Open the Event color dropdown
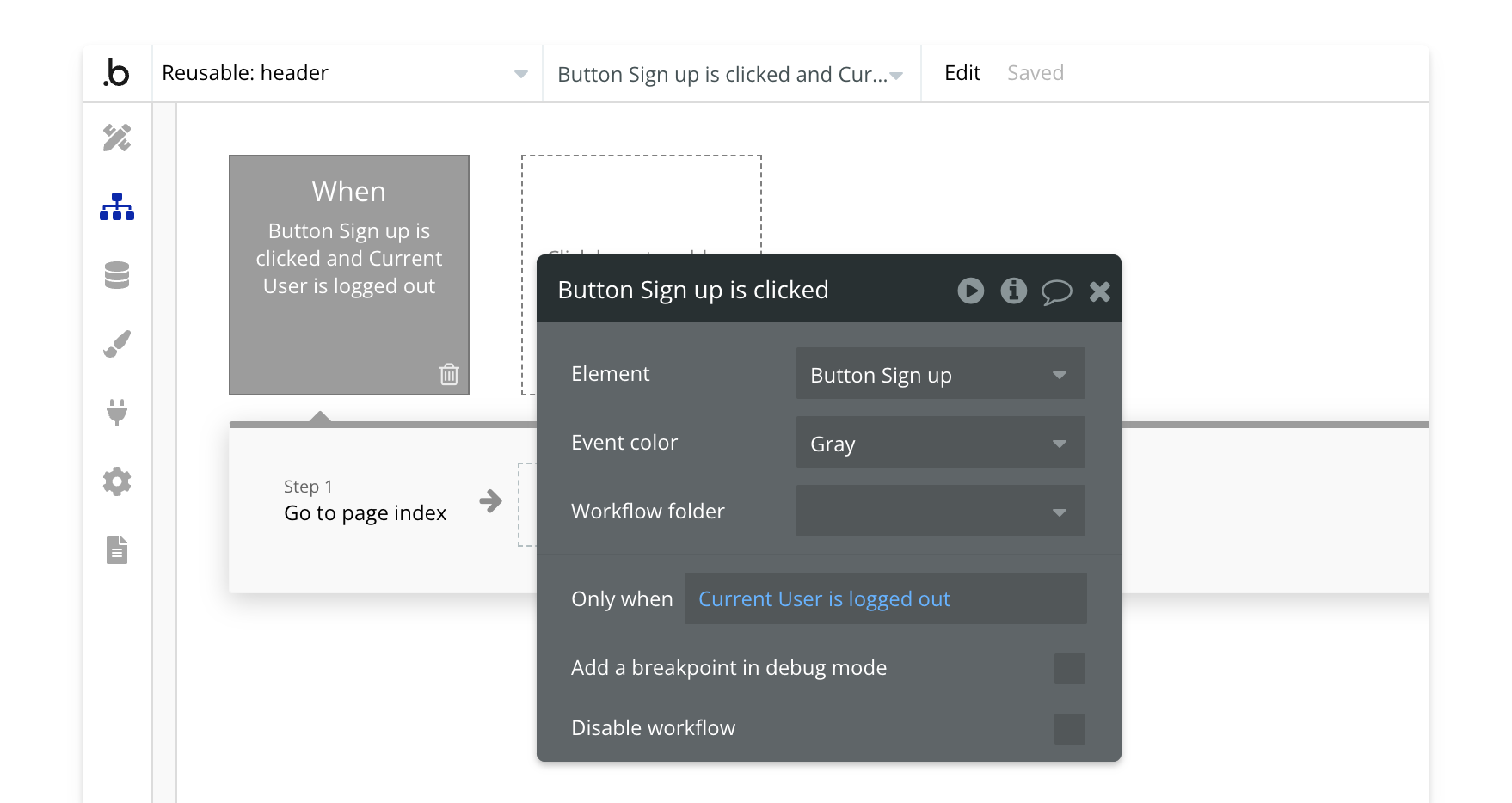 tap(940, 442)
